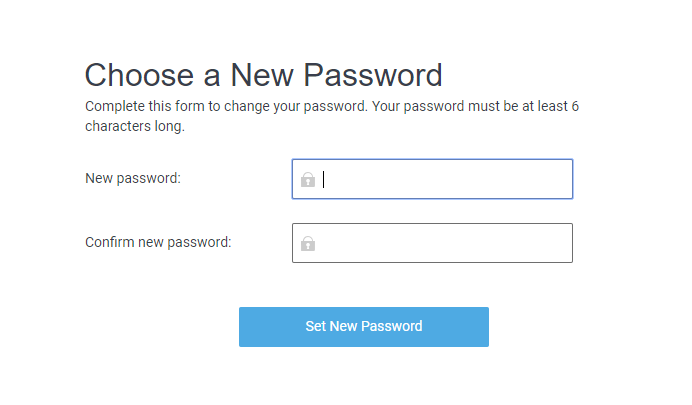
Task: Click the "characters long." text line
Action: 135,127
